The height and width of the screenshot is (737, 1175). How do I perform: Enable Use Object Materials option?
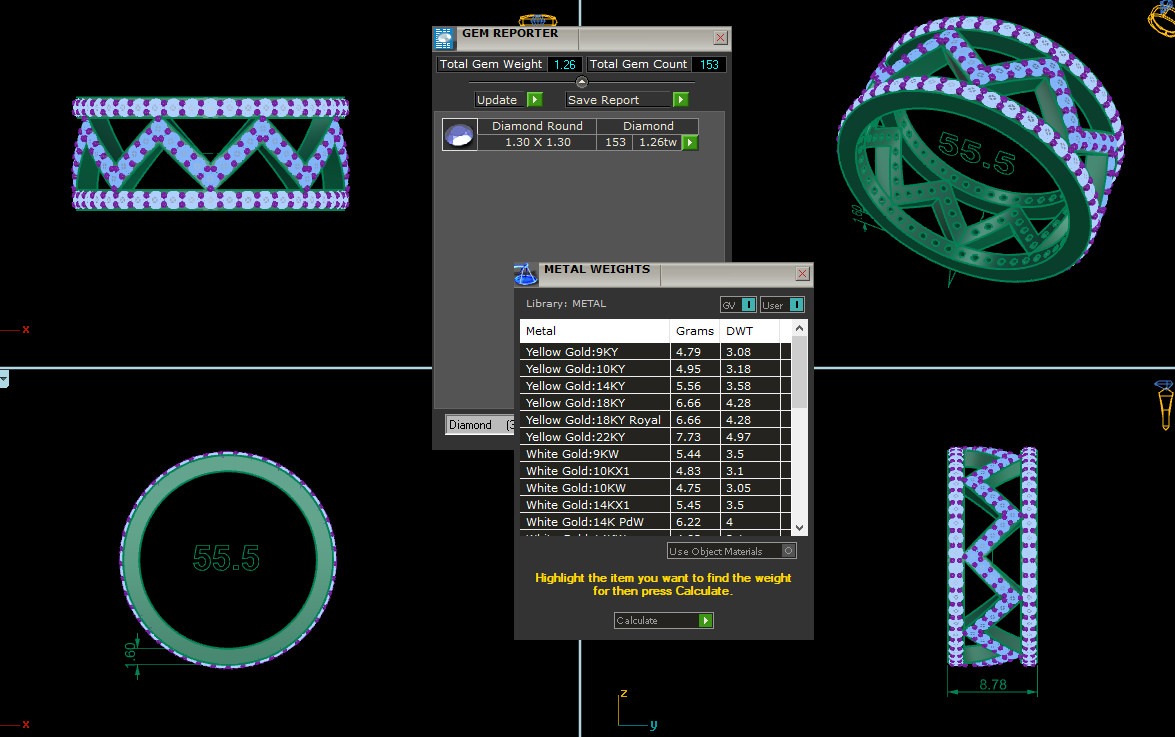[789, 551]
